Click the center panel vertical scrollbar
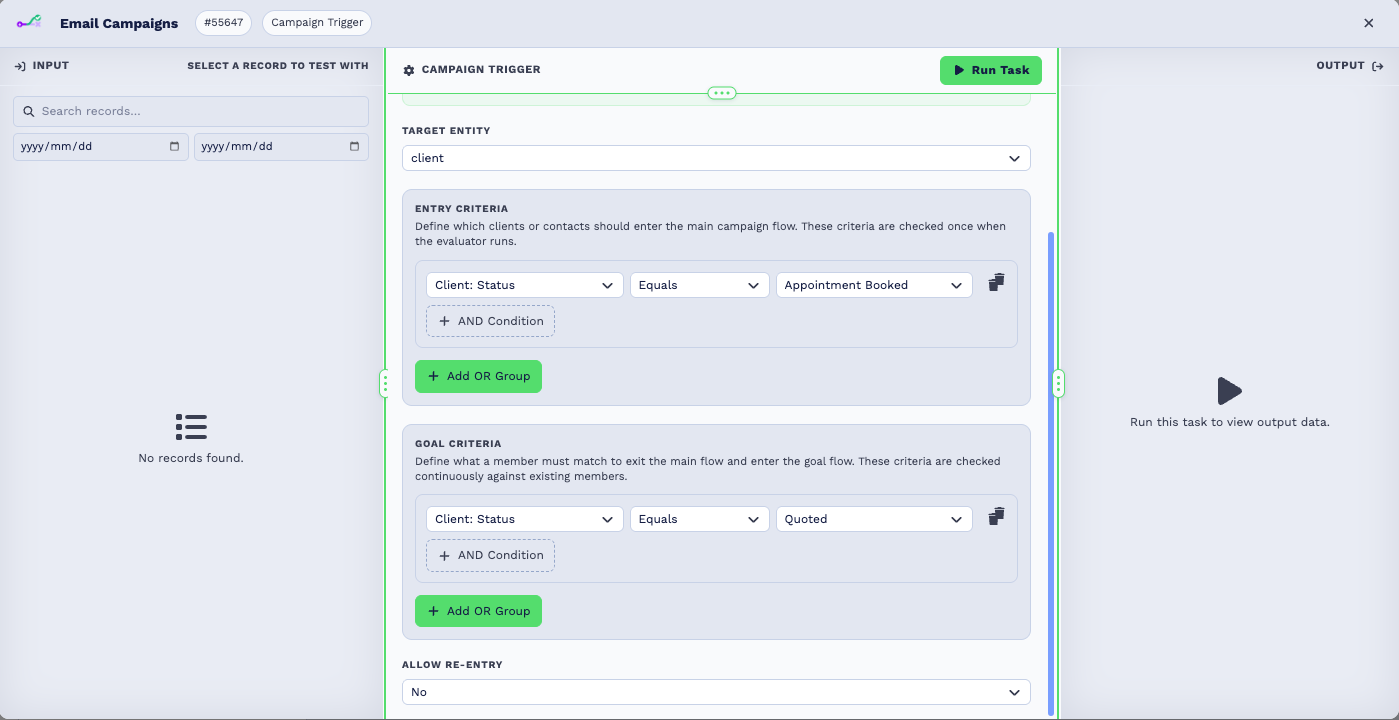 click(1051, 473)
